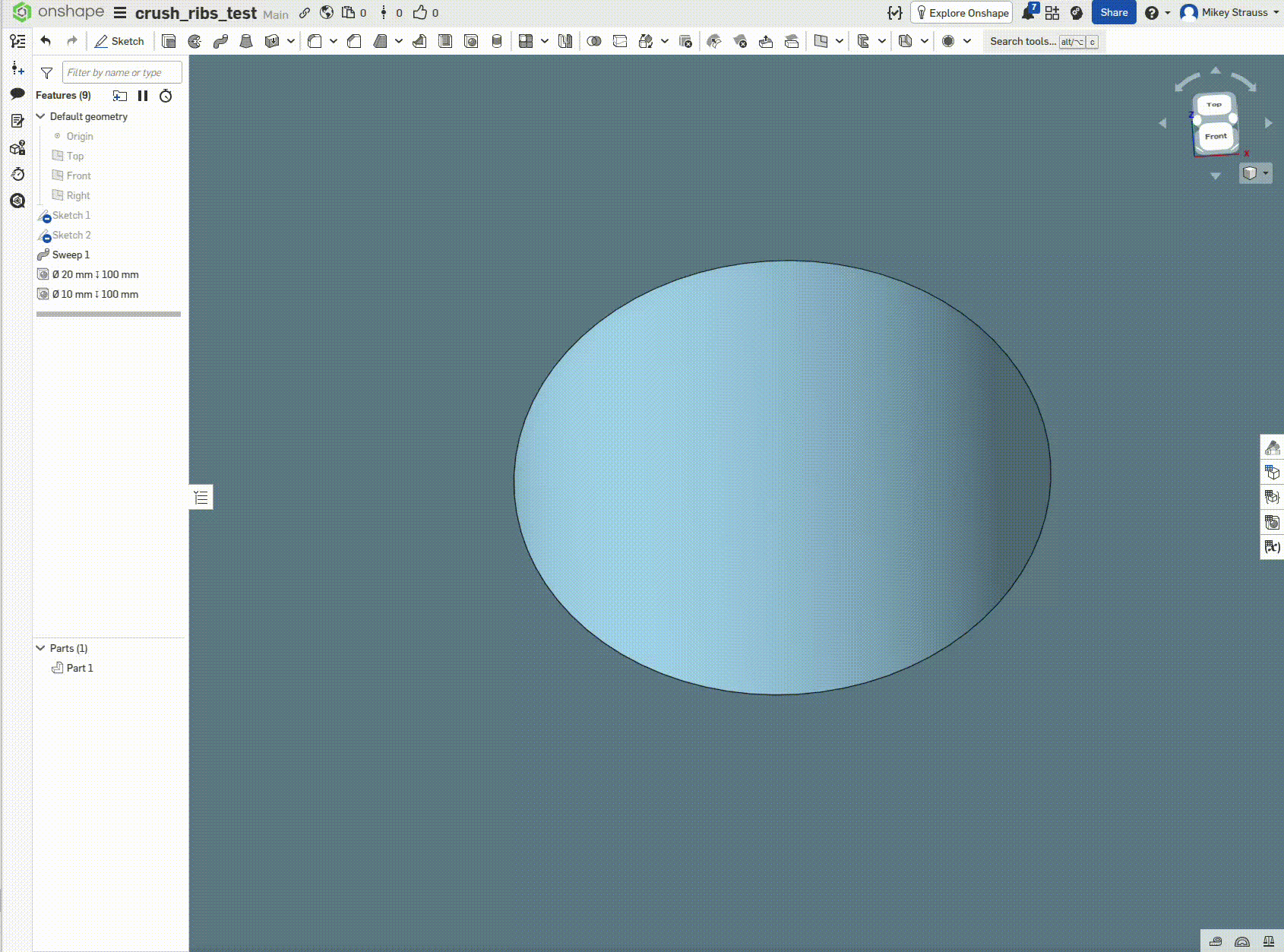1284x952 pixels.
Task: Collapse the Default geometry group
Action: coord(41,116)
